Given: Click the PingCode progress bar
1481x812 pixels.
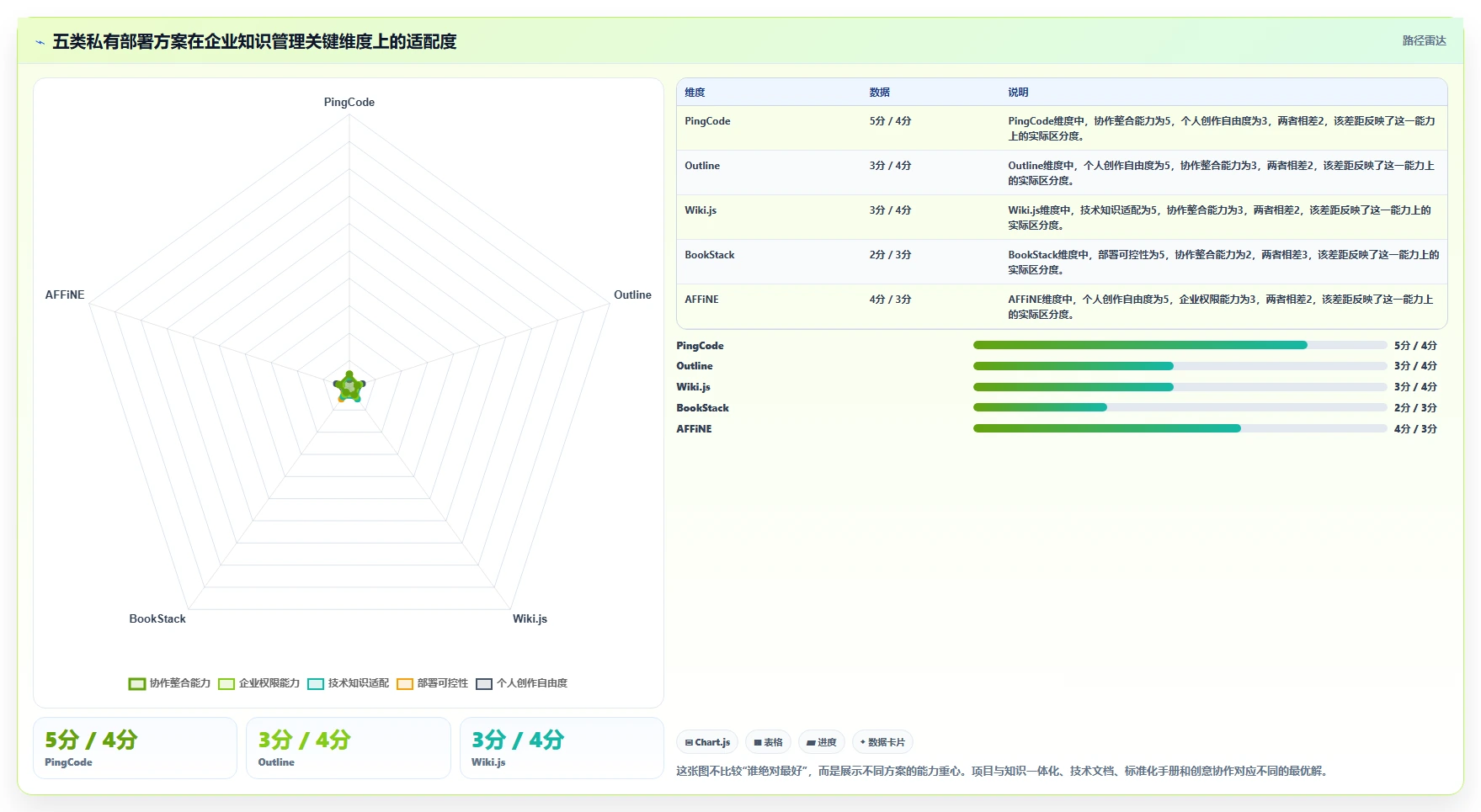Looking at the screenshot, I should tap(1180, 345).
